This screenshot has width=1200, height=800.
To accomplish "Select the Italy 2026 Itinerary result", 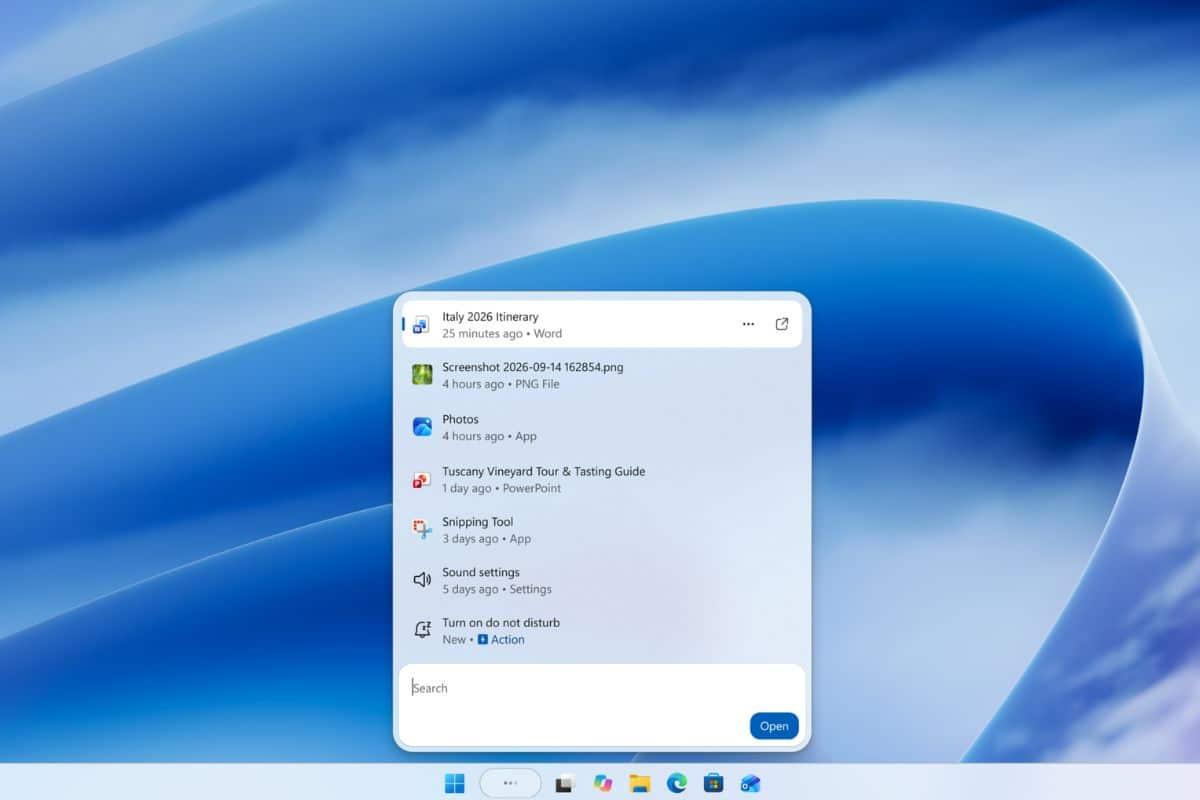I will pos(602,324).
